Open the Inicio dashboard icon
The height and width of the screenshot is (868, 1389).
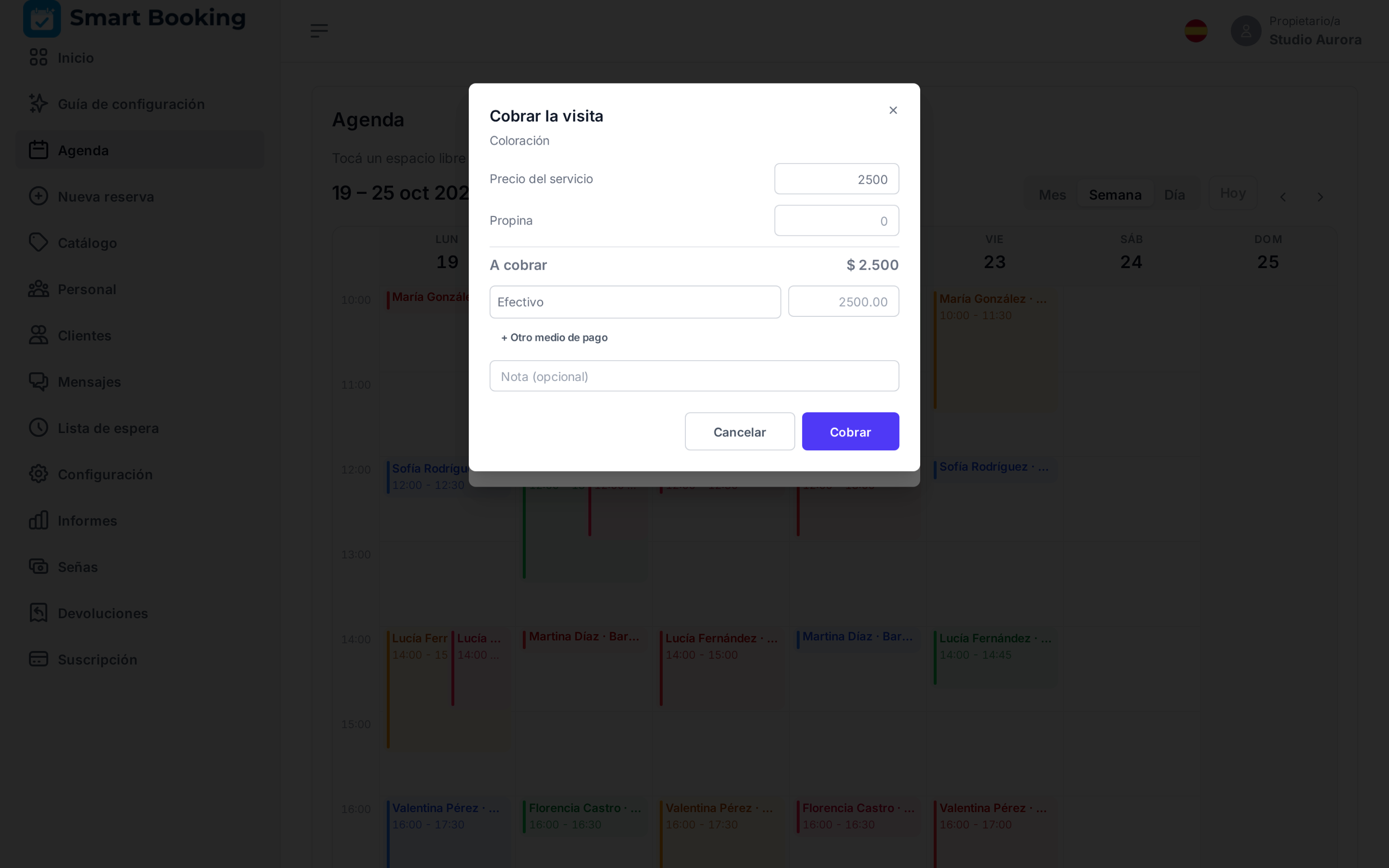coord(39,57)
